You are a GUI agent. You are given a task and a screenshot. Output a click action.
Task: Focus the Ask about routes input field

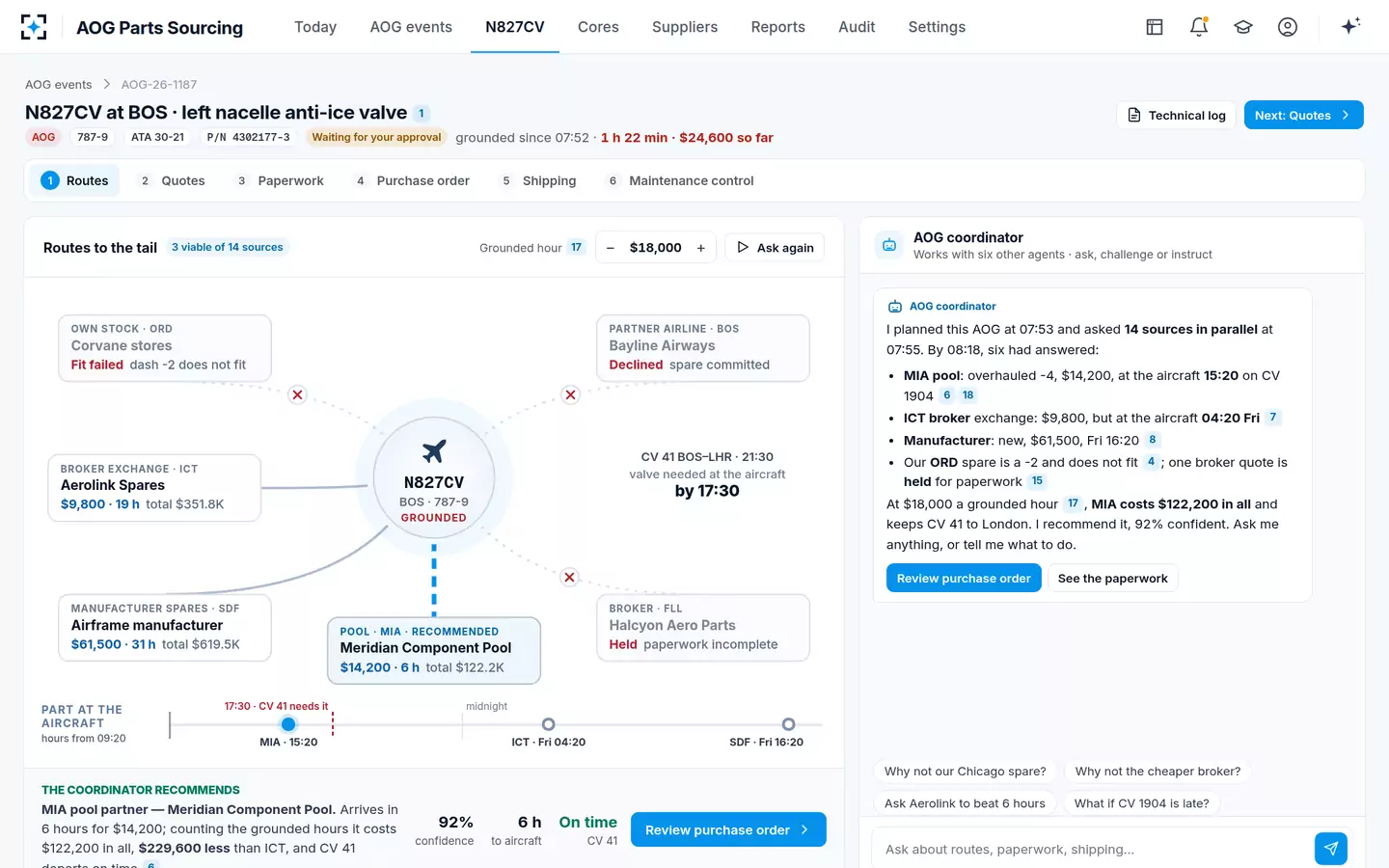pyautogui.click(x=1090, y=849)
